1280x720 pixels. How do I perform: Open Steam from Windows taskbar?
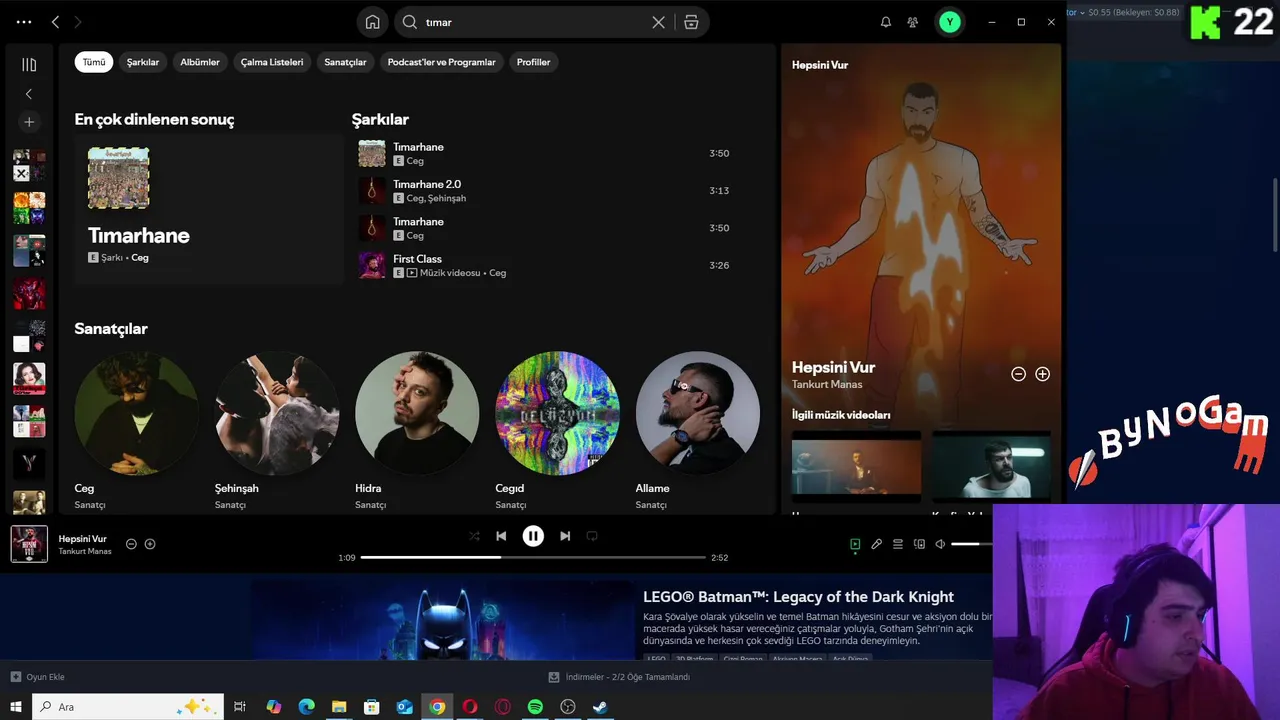point(600,707)
